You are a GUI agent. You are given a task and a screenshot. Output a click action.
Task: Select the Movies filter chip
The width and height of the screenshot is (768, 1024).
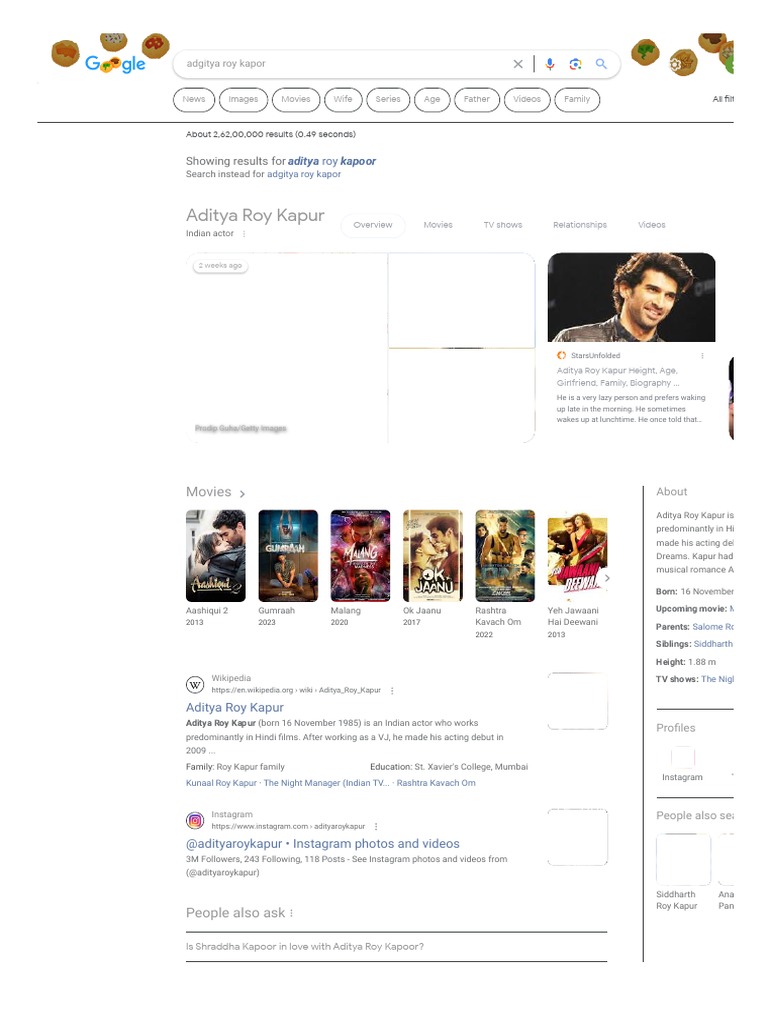296,99
